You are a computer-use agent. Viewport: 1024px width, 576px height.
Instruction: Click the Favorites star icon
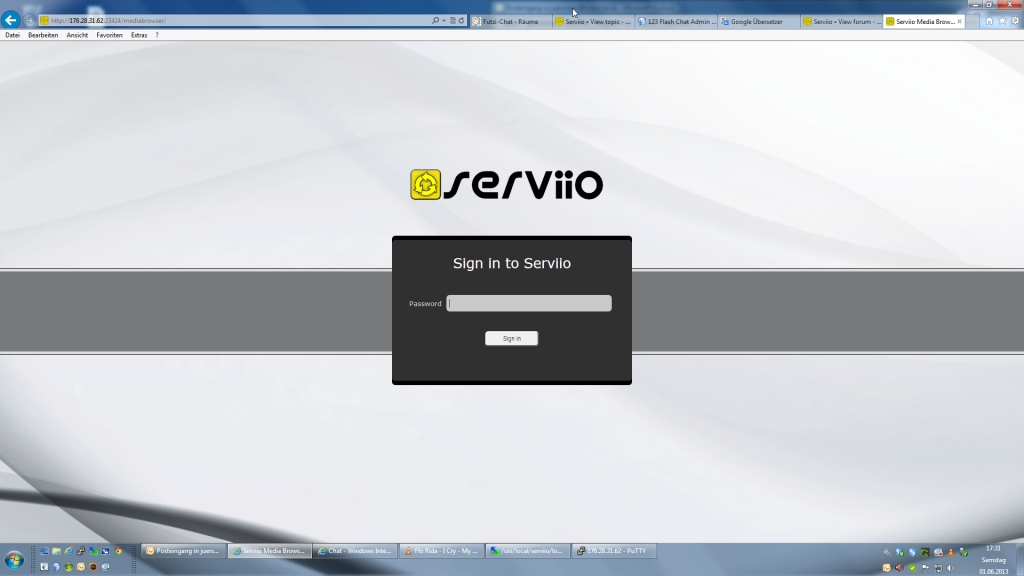tap(1001, 20)
